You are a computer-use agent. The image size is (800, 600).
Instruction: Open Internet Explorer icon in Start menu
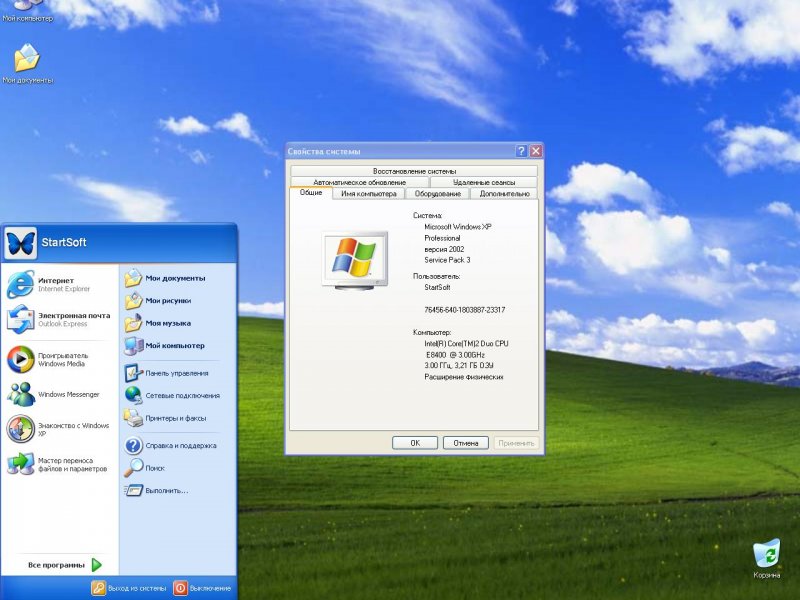(20, 284)
